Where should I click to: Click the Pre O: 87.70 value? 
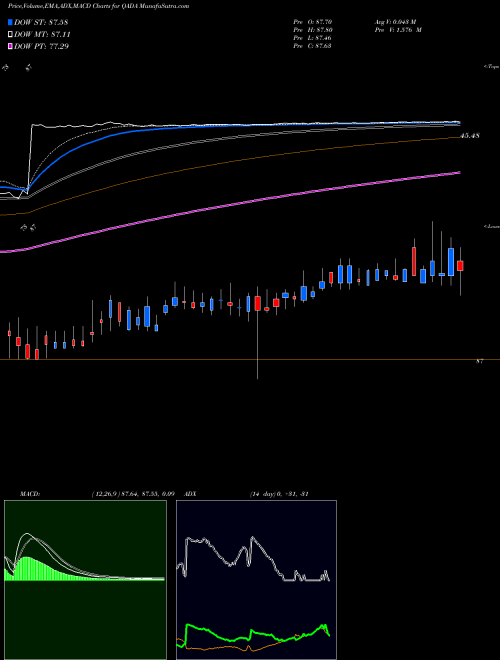pyautogui.click(x=312, y=21)
